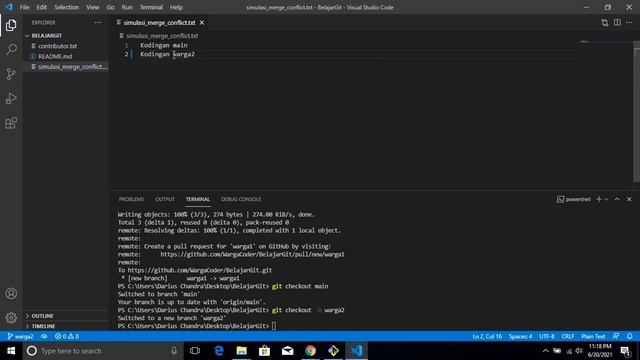The width and height of the screenshot is (640, 360).
Task: Open contributor.txt in the explorer
Action: (66, 46)
